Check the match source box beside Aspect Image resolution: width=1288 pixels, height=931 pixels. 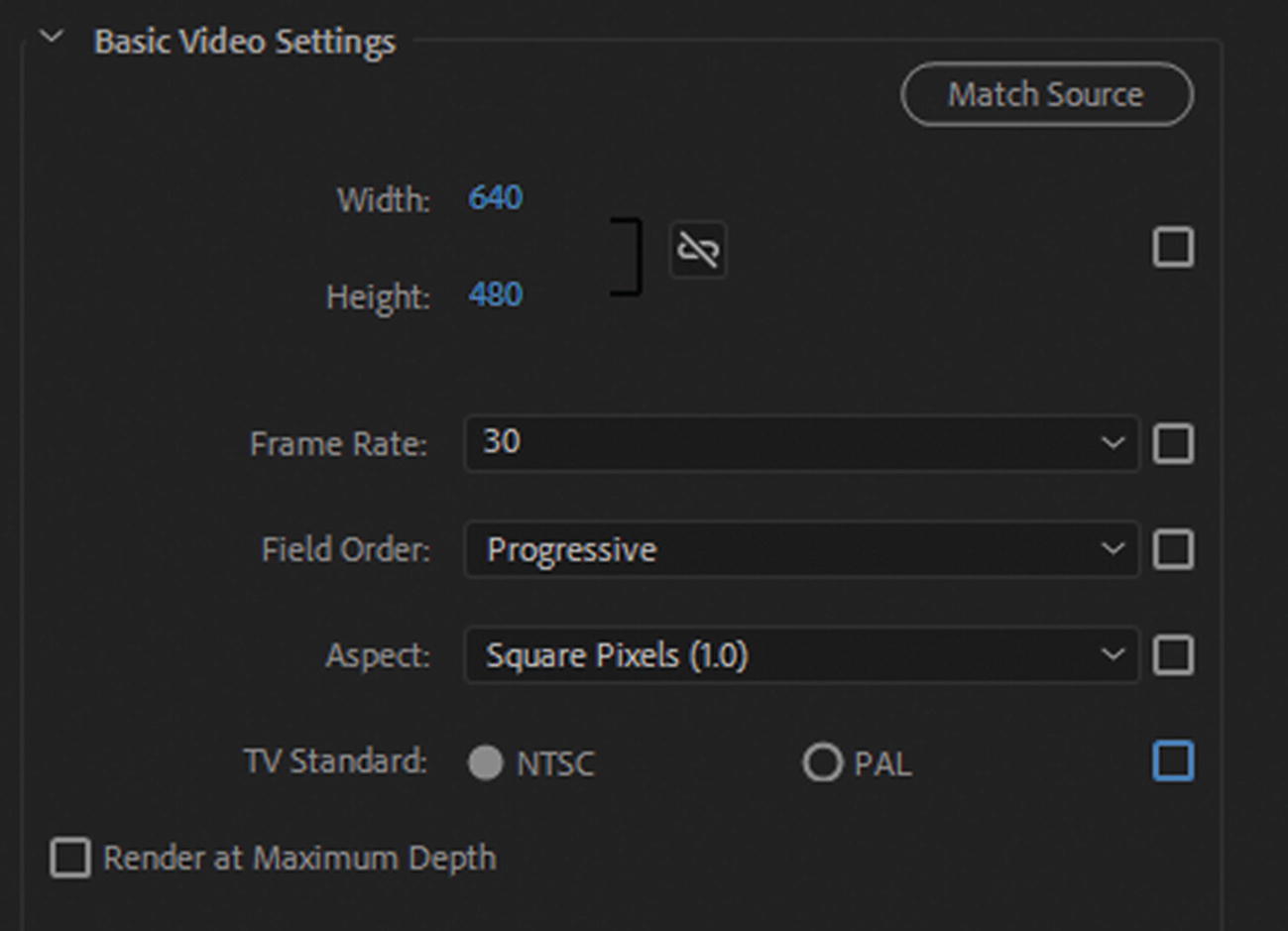(1173, 655)
